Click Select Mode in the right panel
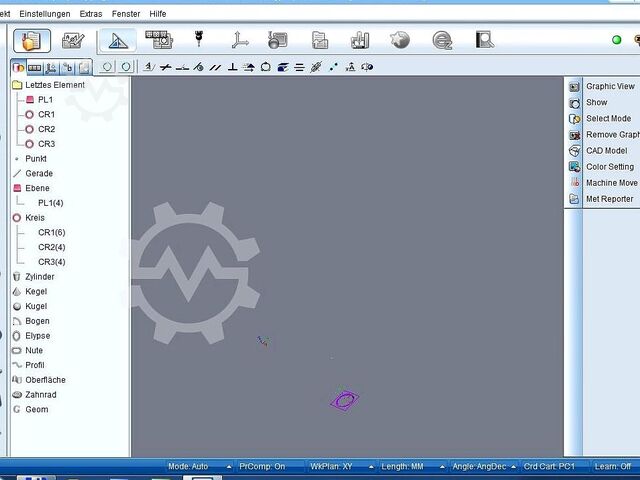This screenshot has width=640, height=480. click(609, 118)
